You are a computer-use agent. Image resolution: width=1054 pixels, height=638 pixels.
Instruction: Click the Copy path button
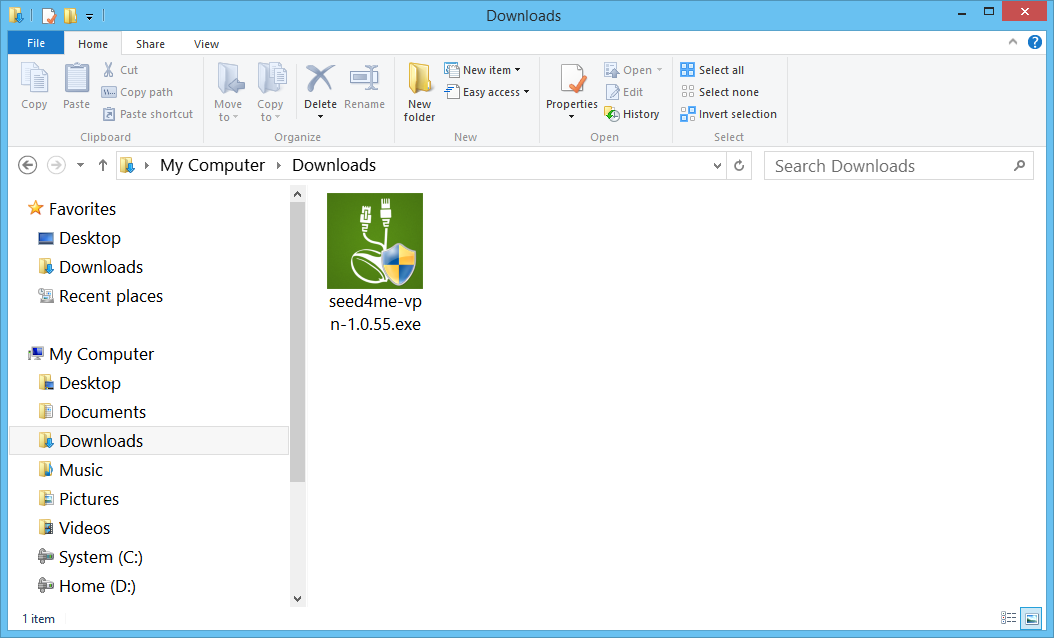coord(136,91)
